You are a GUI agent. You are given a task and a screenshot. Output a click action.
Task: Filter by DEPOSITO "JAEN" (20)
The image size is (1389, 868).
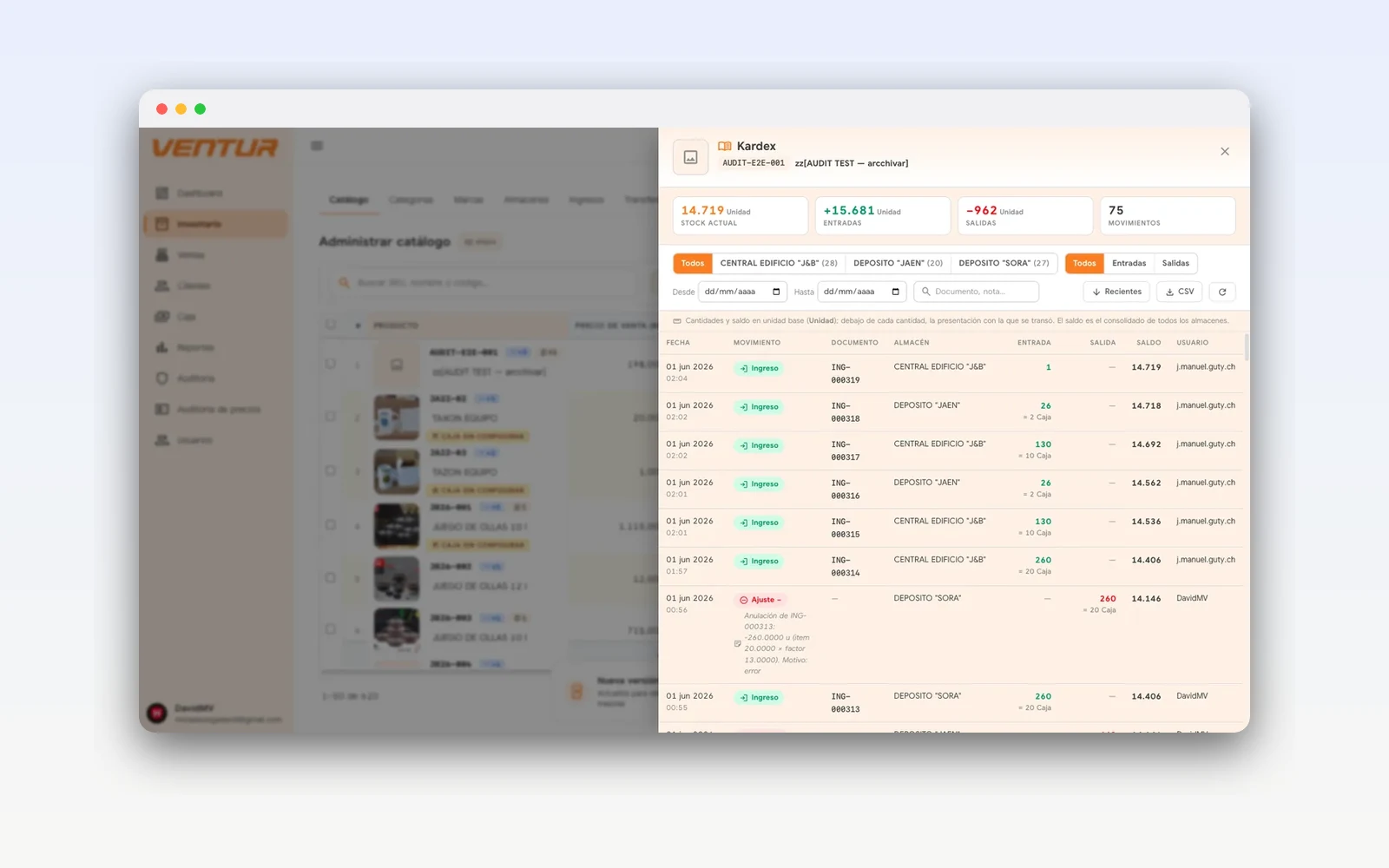pyautogui.click(x=898, y=263)
